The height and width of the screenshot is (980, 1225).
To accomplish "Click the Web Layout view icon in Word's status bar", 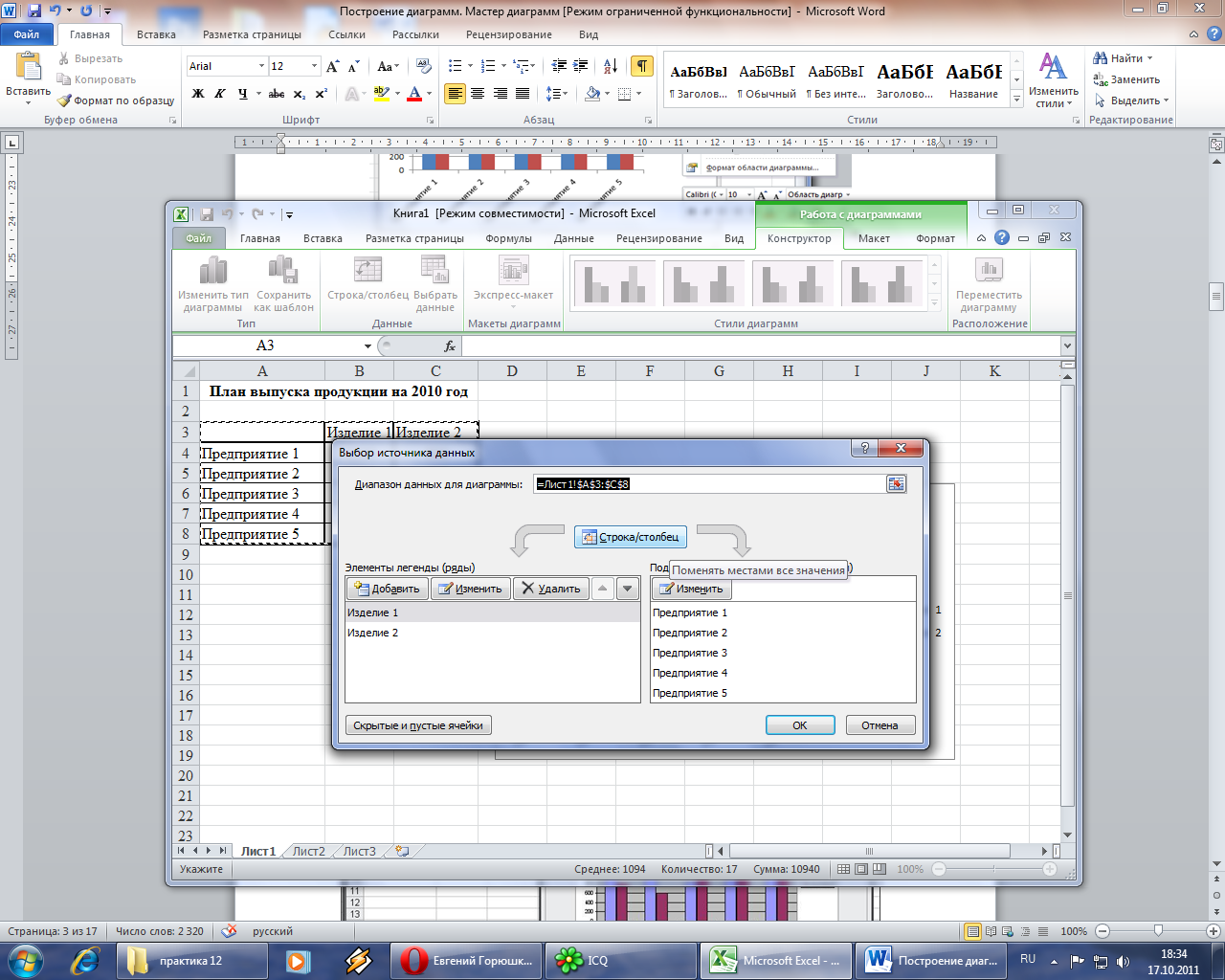I will pyautogui.click(x=1008, y=931).
